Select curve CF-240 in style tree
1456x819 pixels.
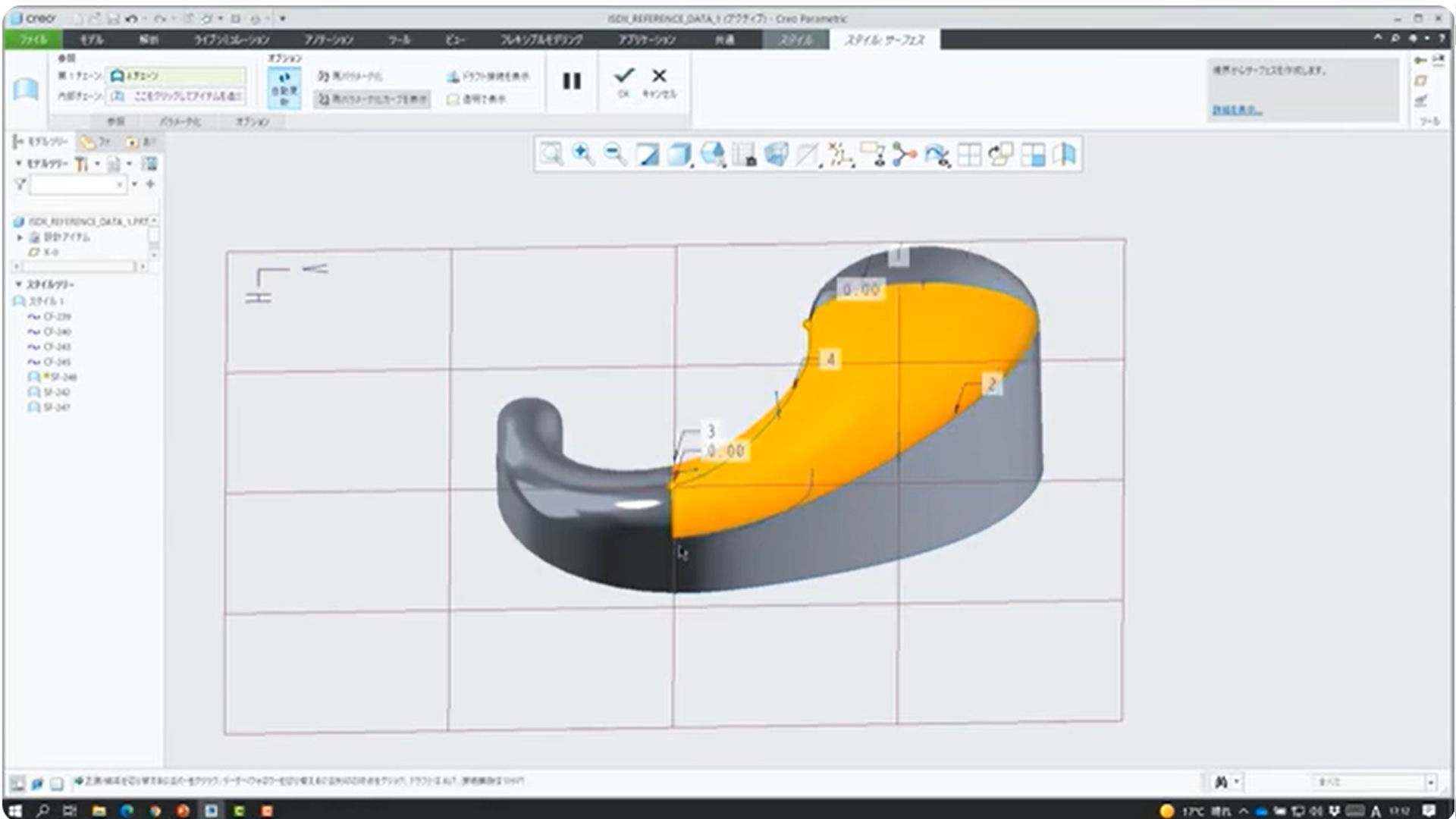[57, 332]
